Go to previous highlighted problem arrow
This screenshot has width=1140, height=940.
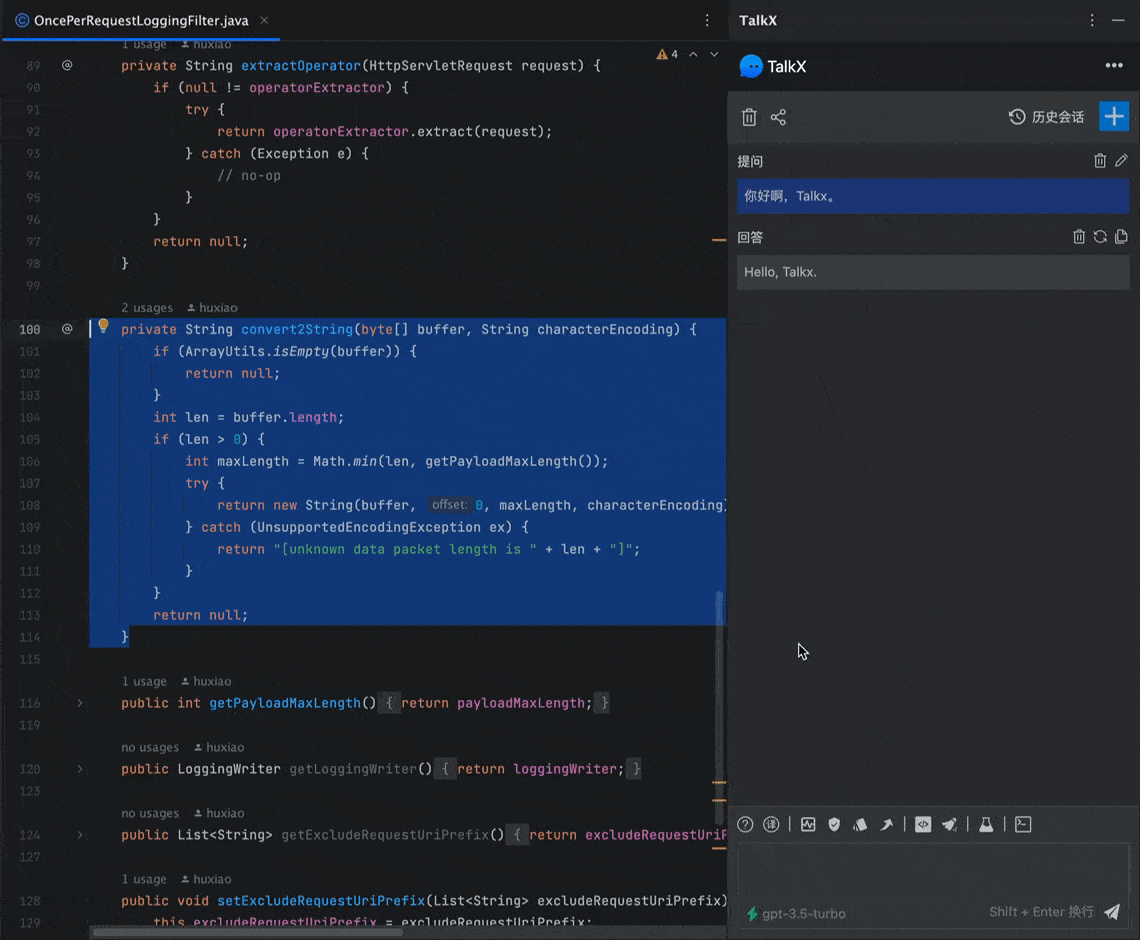[x=693, y=54]
